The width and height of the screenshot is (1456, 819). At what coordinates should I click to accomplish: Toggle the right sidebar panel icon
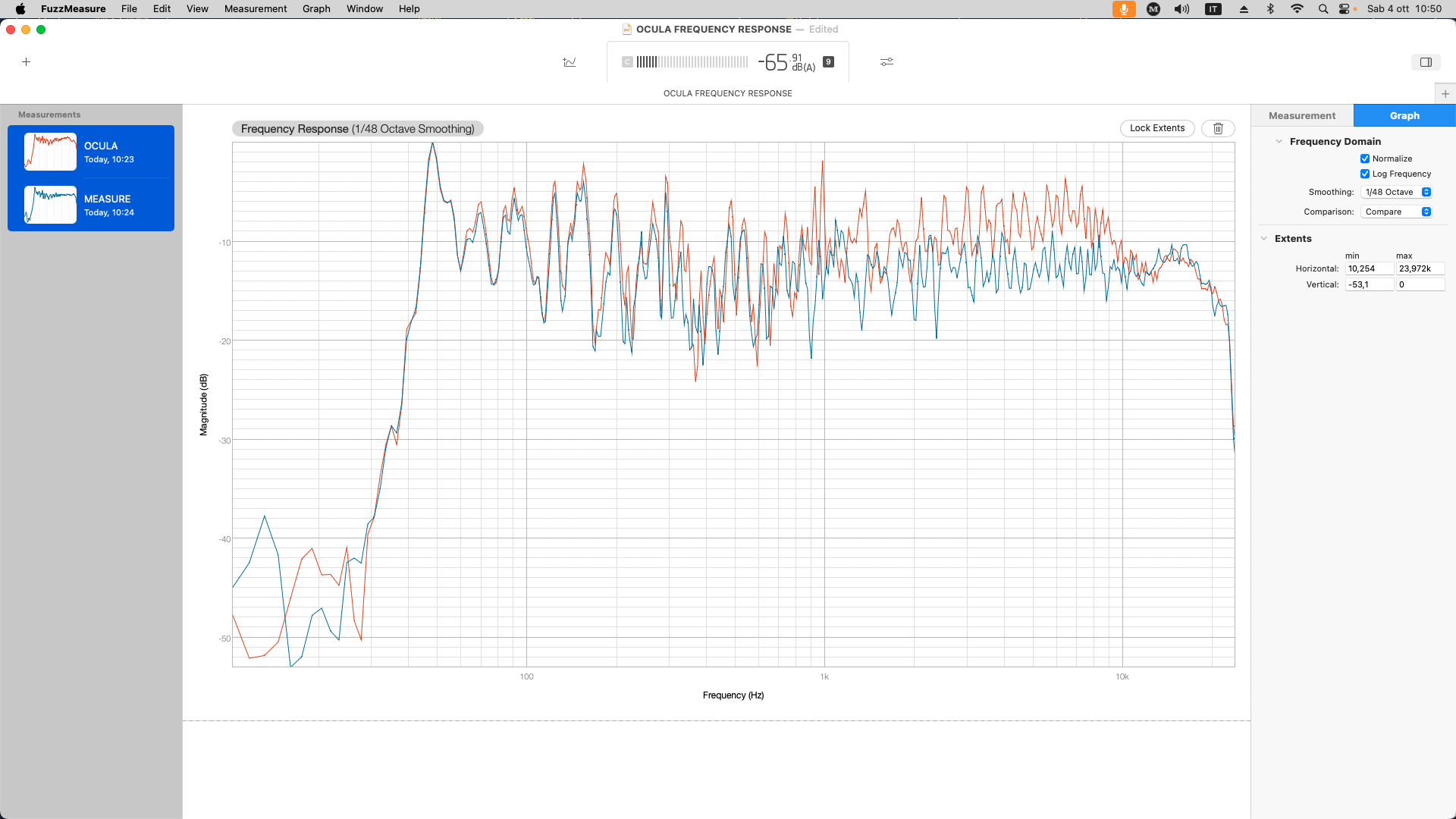[1426, 62]
